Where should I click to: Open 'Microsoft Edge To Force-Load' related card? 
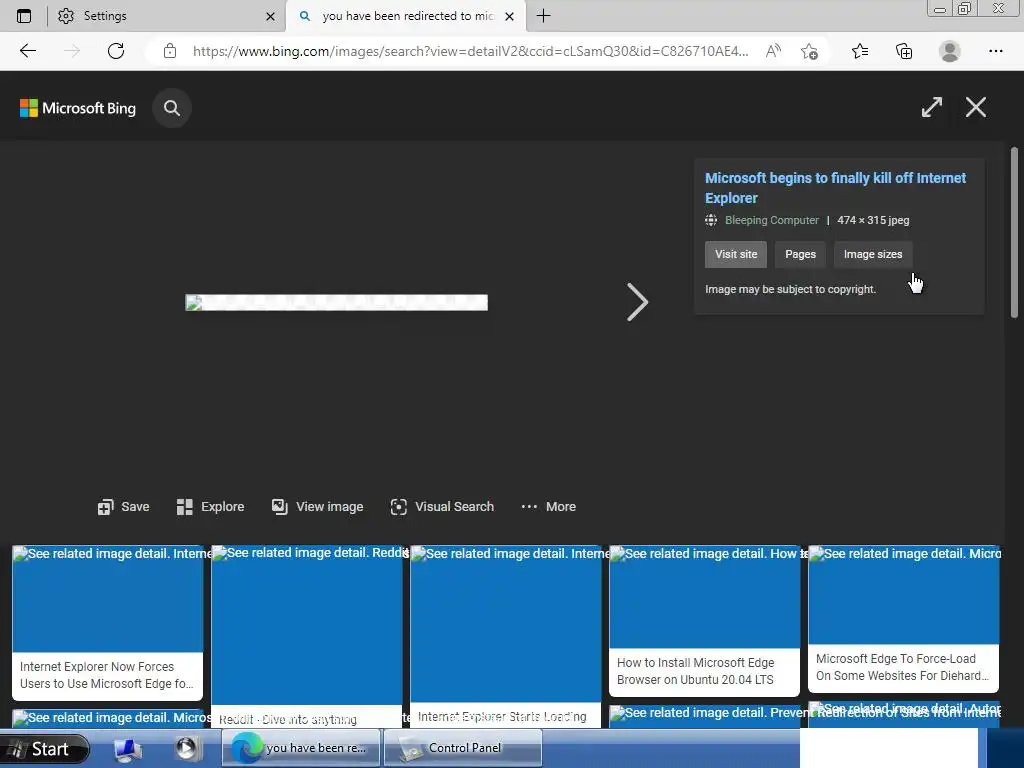pos(904,619)
